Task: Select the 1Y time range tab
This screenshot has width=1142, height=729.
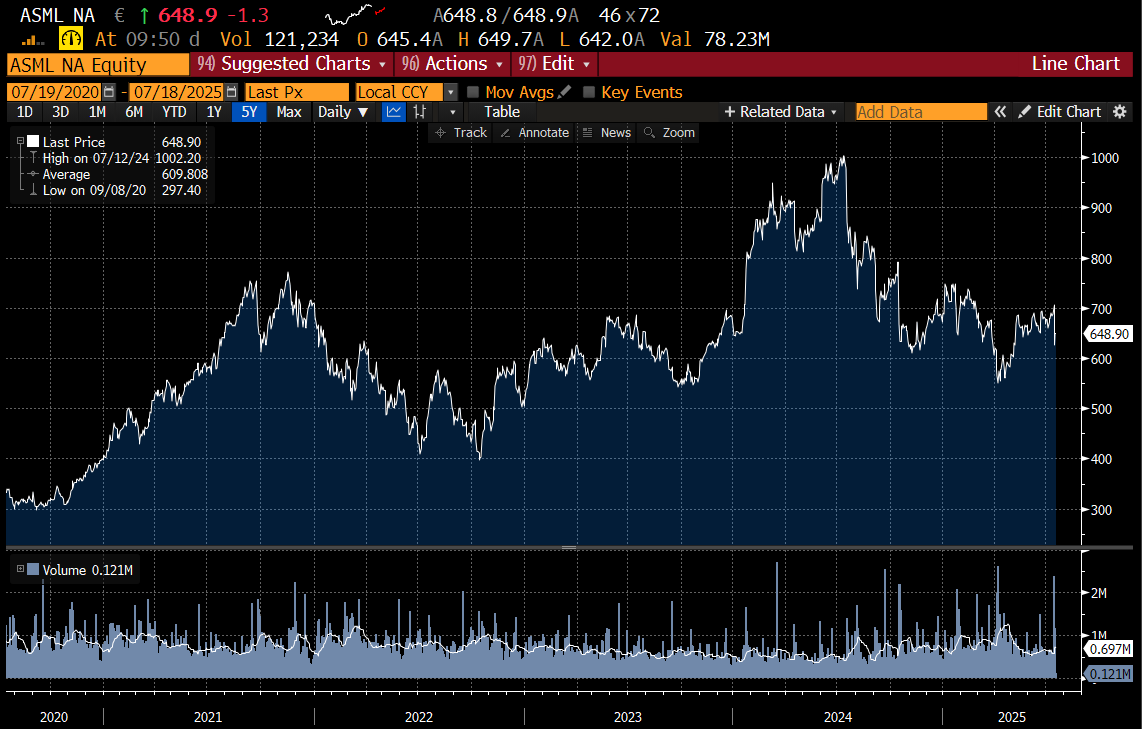Action: pyautogui.click(x=213, y=112)
